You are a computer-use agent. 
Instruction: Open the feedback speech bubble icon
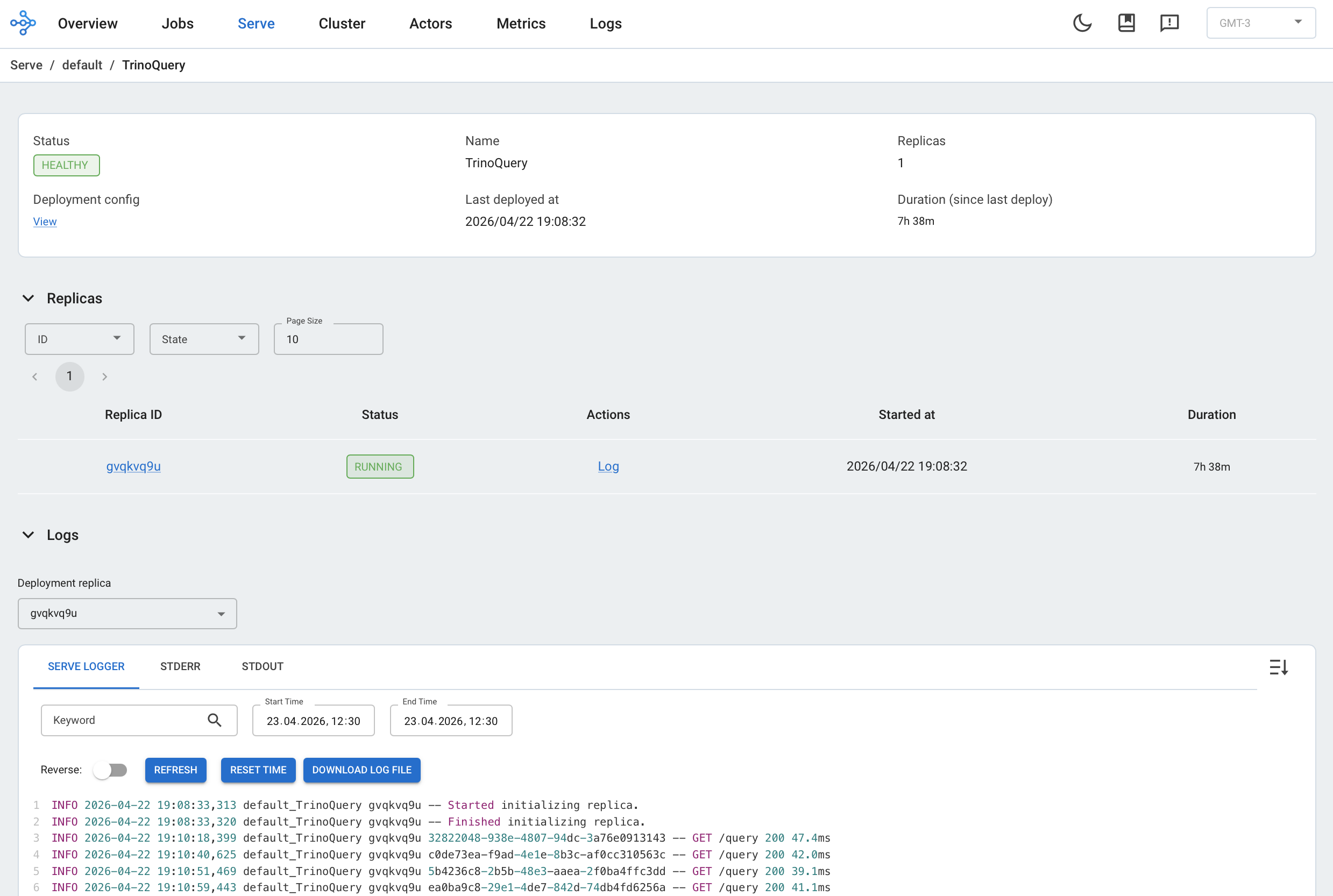(1169, 23)
